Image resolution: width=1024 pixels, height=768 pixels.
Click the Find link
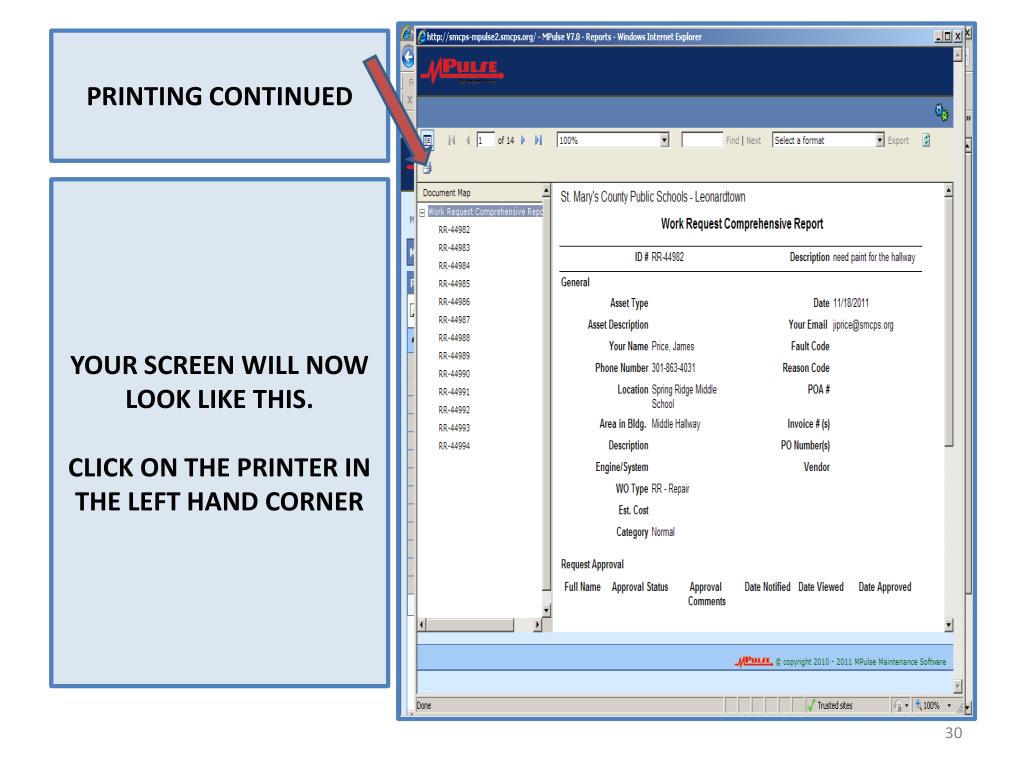pyautogui.click(x=732, y=140)
